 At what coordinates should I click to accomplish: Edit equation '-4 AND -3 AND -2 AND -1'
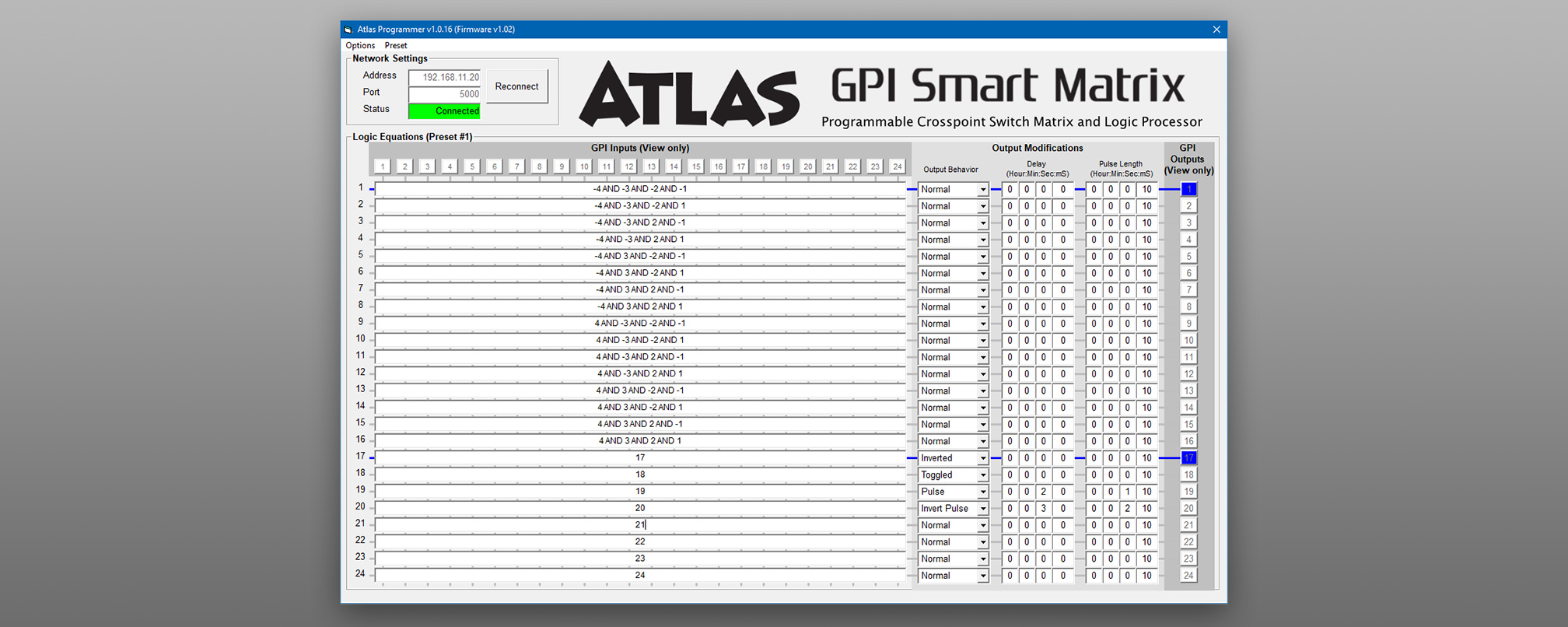[640, 189]
